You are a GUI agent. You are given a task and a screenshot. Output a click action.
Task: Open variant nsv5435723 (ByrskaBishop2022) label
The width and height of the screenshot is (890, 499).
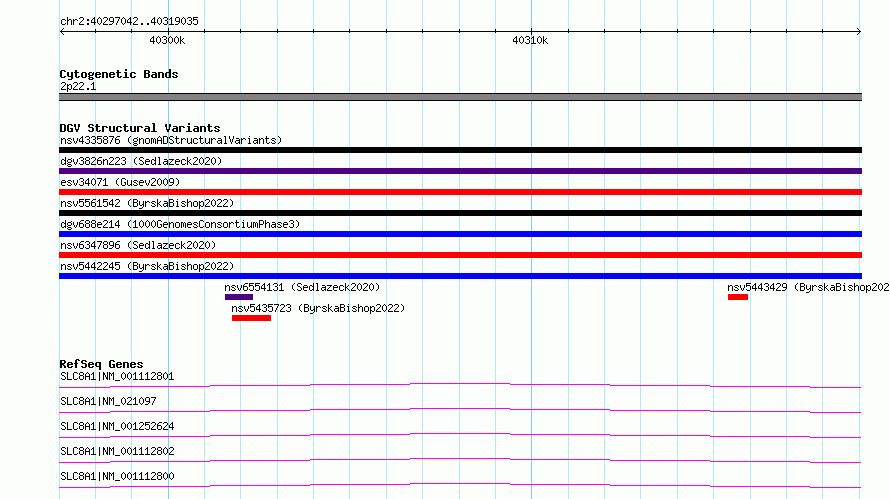click(318, 308)
